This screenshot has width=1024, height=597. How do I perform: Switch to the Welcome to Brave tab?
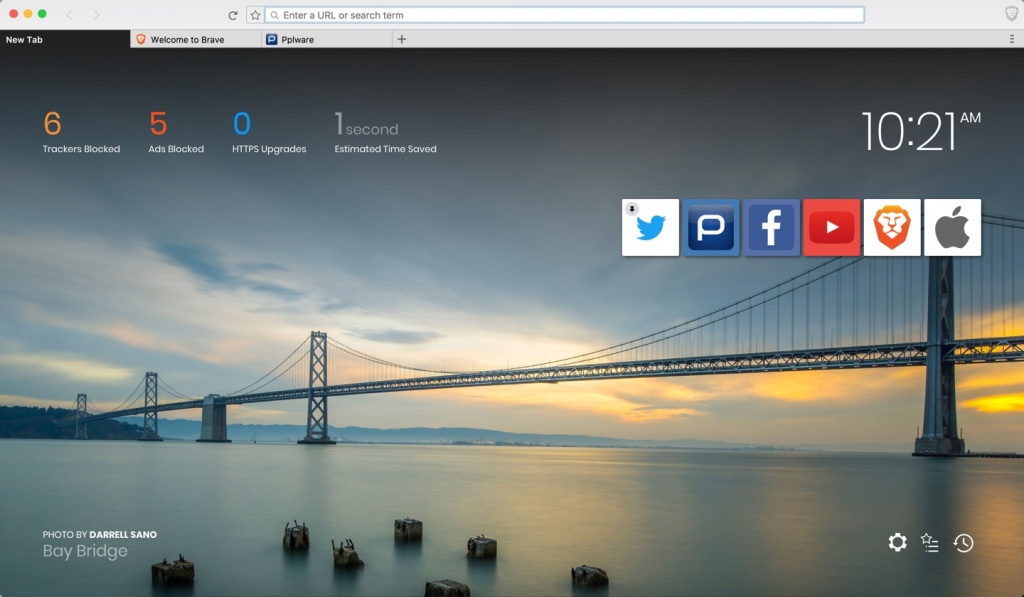(192, 38)
